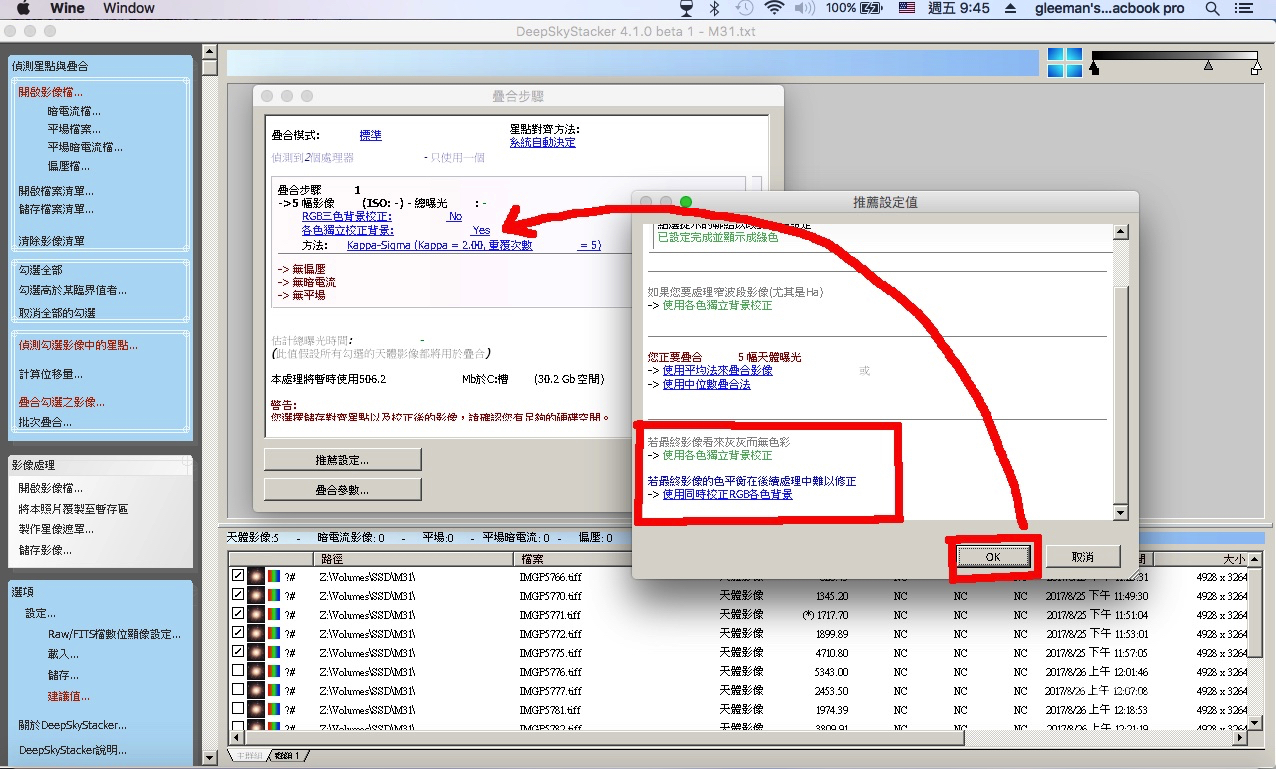This screenshot has width=1276, height=769.
Task: Click the midtone triangle marker on gradient bar
Action: point(1208,65)
